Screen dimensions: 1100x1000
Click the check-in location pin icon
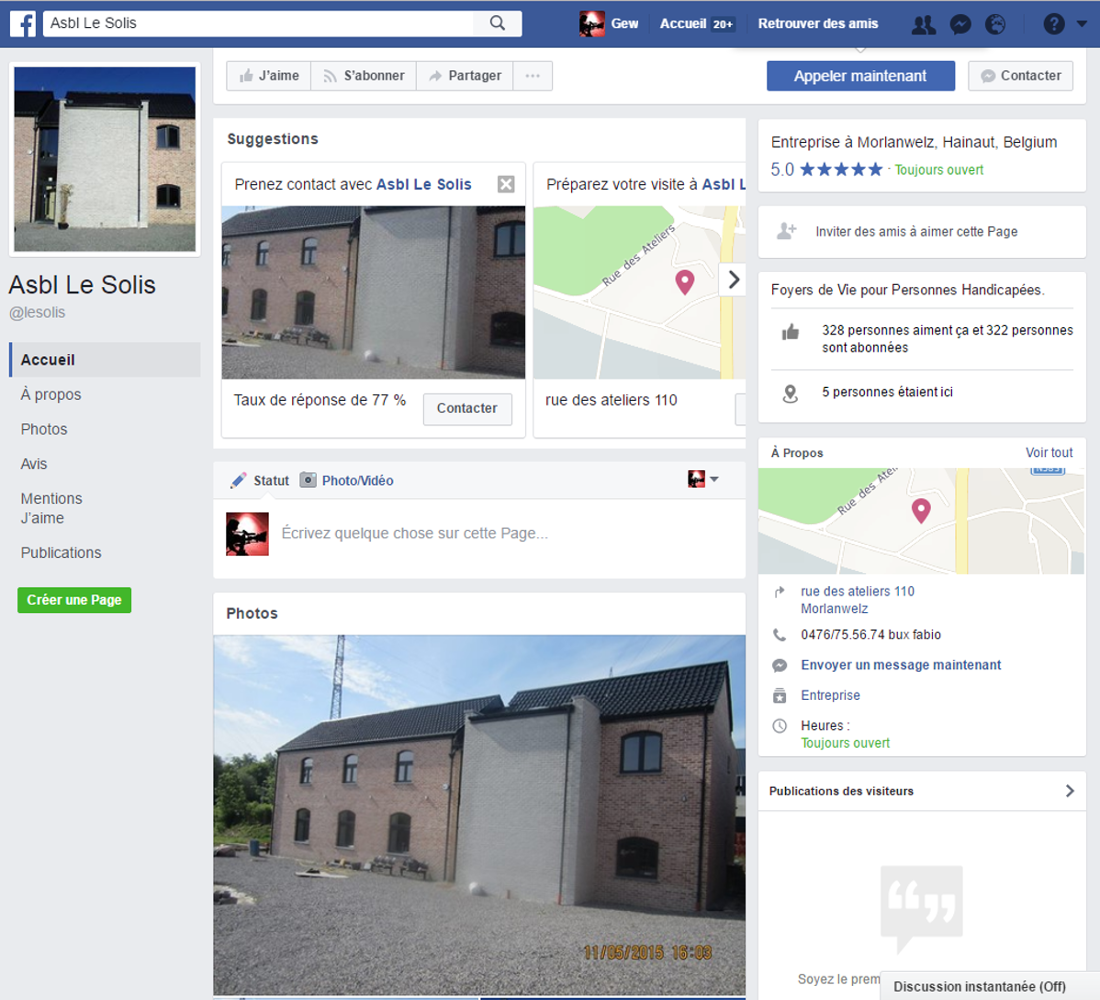click(790, 394)
